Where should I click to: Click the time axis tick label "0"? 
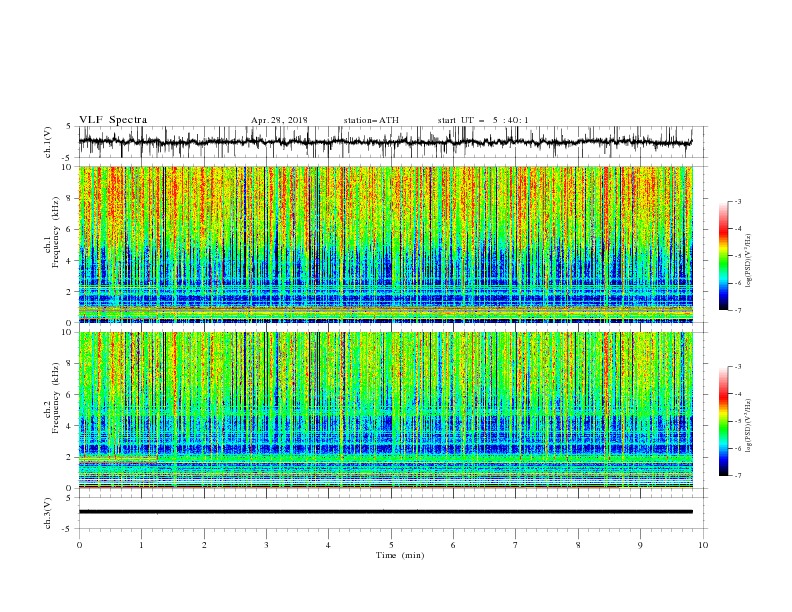point(79,545)
